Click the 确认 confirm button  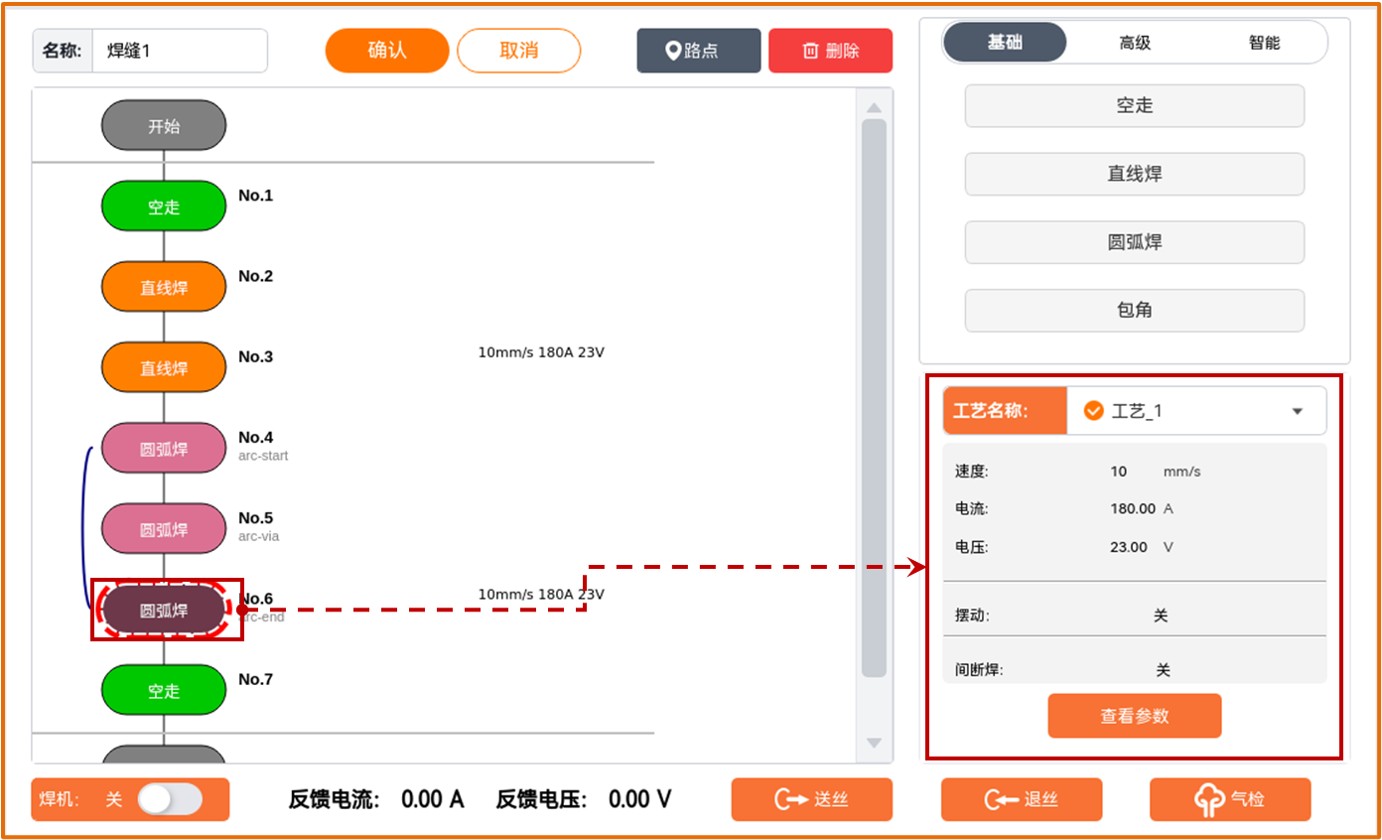[x=387, y=51]
